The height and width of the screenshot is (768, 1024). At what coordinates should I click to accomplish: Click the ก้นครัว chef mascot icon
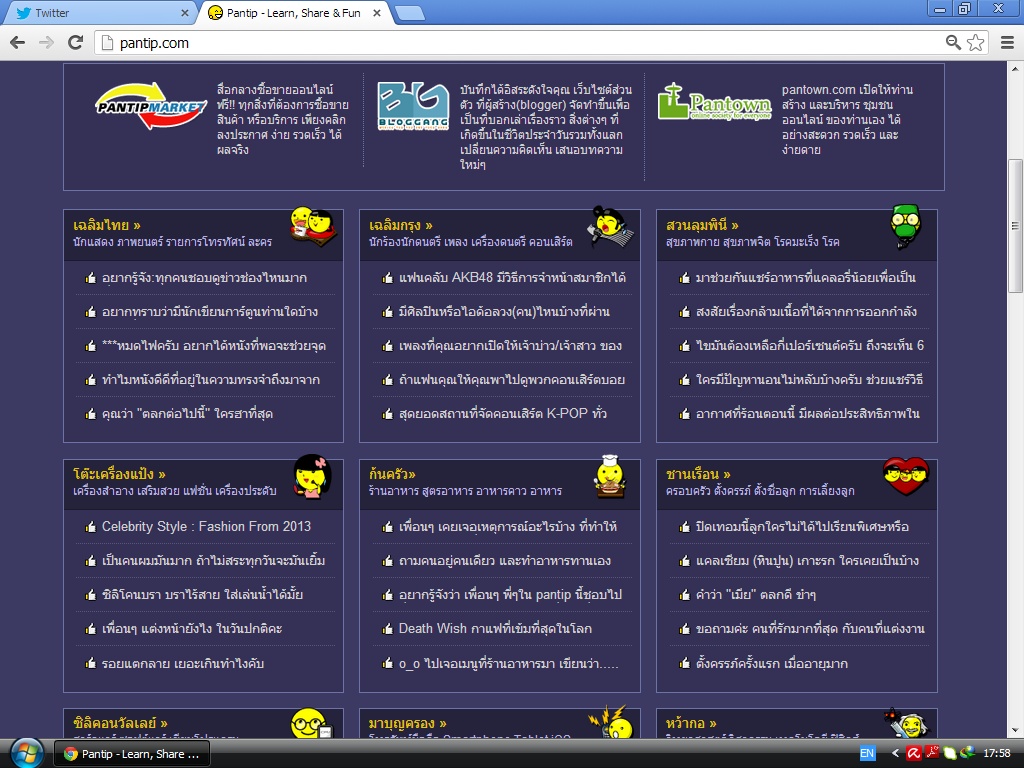tap(609, 477)
